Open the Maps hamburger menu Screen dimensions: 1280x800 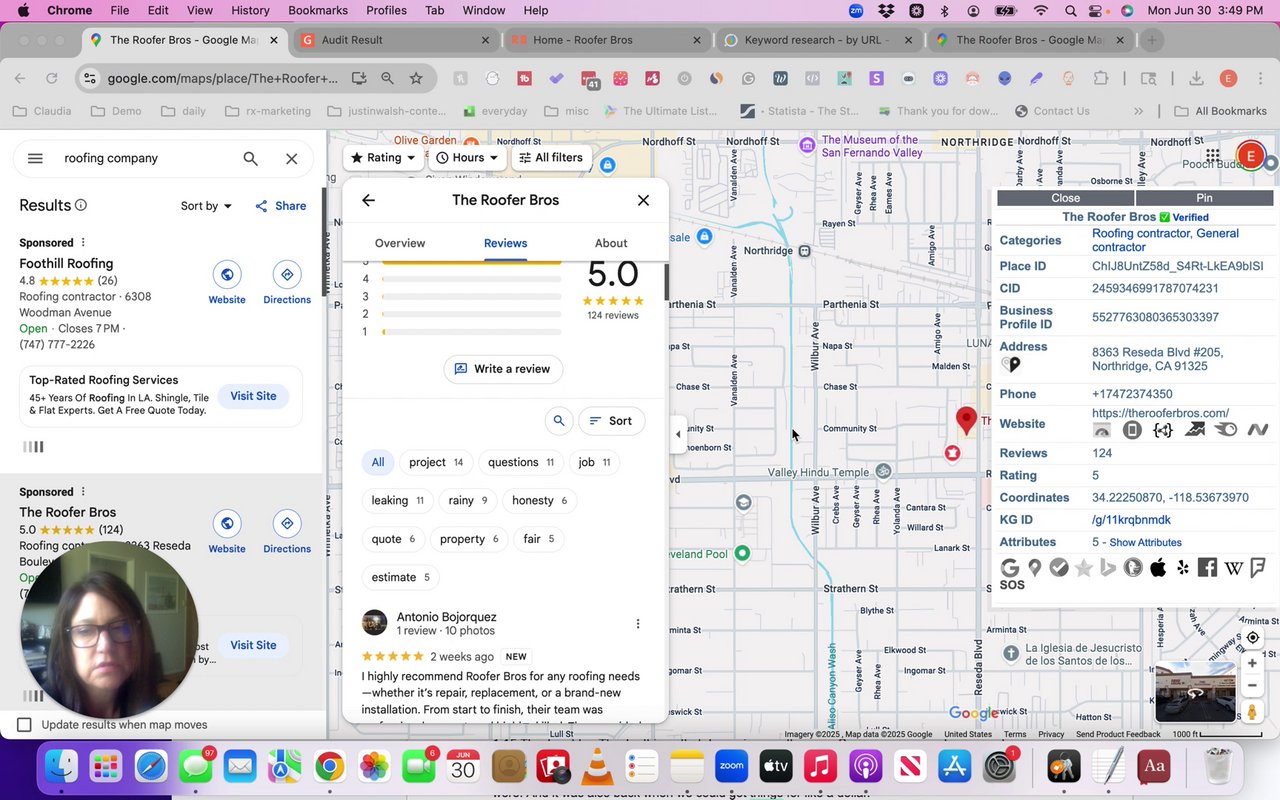[x=35, y=158]
